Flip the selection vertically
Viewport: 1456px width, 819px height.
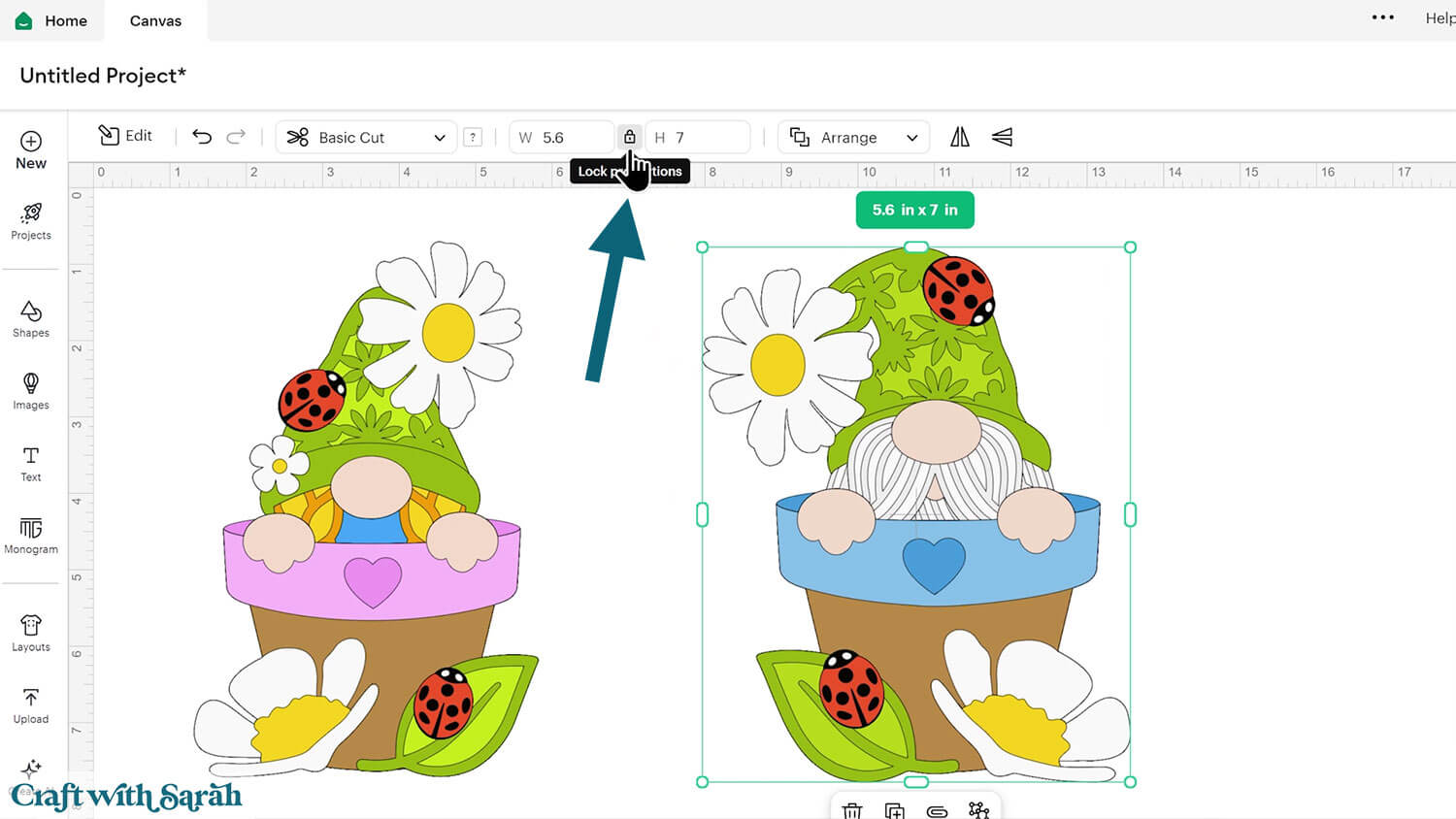pos(1002,137)
